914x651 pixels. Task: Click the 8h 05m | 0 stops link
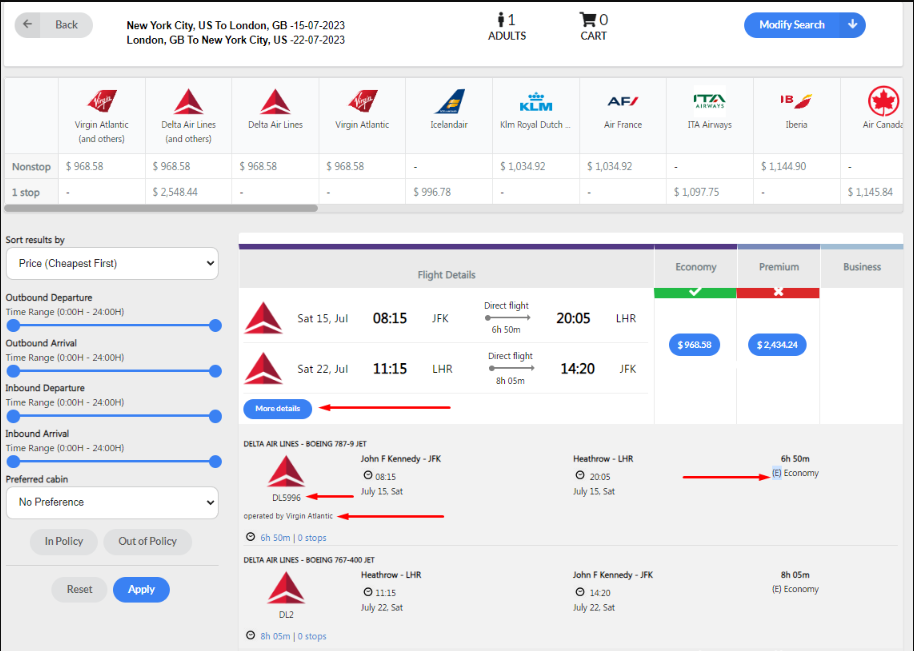[293, 636]
